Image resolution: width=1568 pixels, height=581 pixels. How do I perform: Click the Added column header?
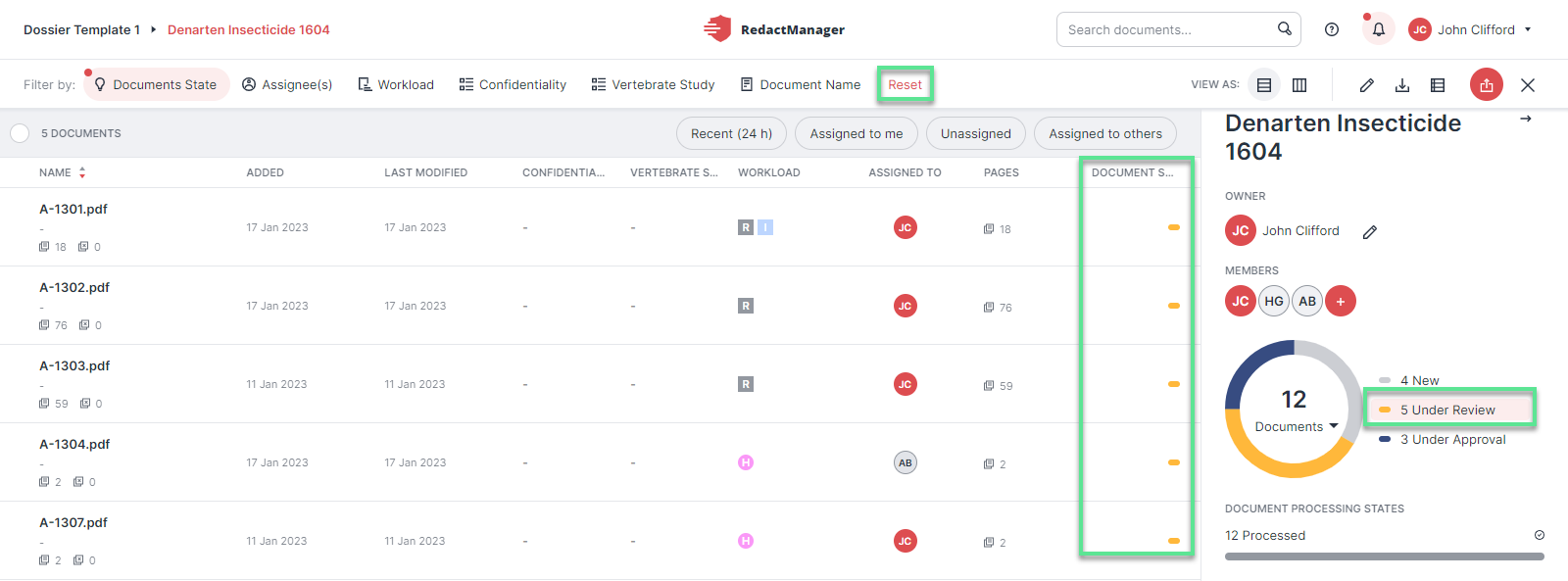(x=266, y=172)
